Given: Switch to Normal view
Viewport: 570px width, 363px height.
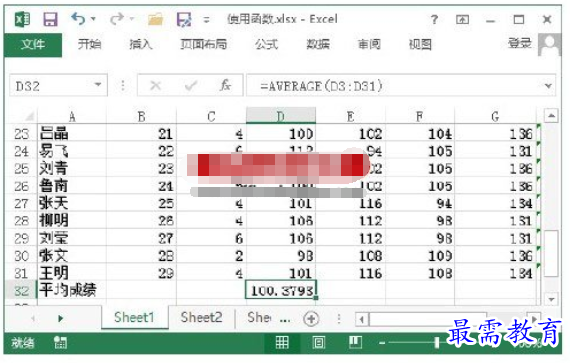Looking at the screenshot, I should coord(282,342).
